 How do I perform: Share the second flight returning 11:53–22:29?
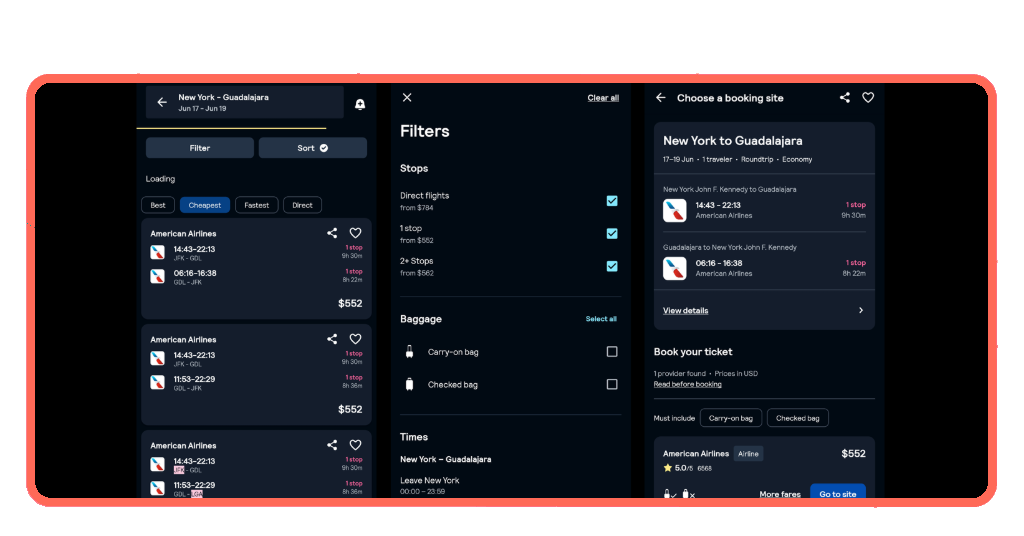(332, 339)
